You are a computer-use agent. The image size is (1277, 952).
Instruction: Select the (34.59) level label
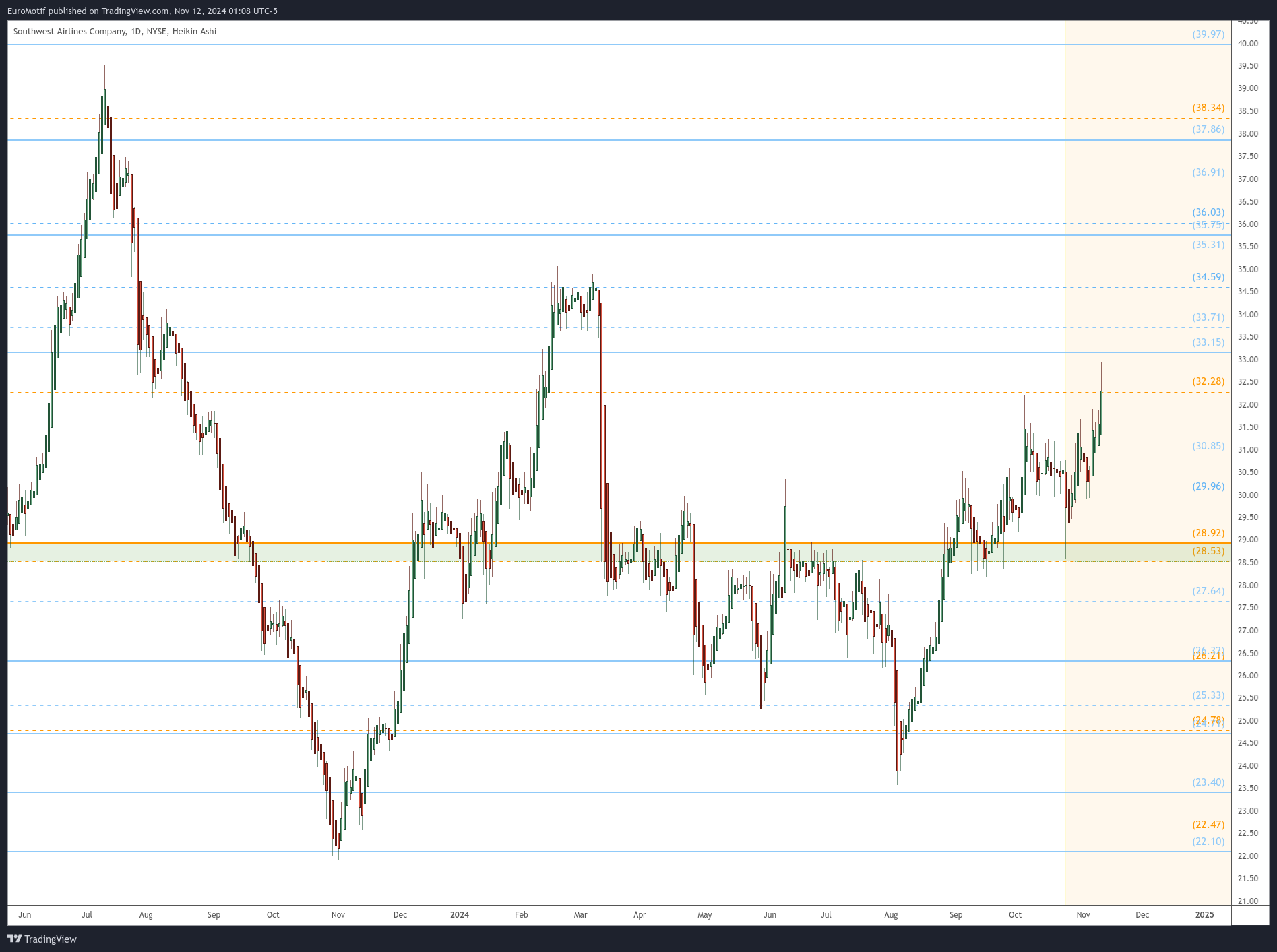point(1208,277)
